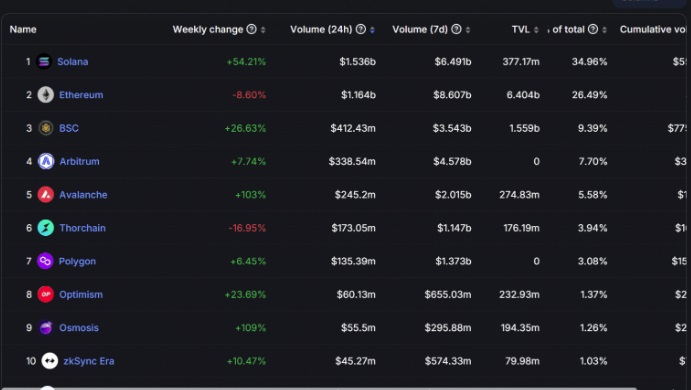Image resolution: width=691 pixels, height=390 pixels.
Task: Click the Optimism OP logo icon
Action: point(45,294)
